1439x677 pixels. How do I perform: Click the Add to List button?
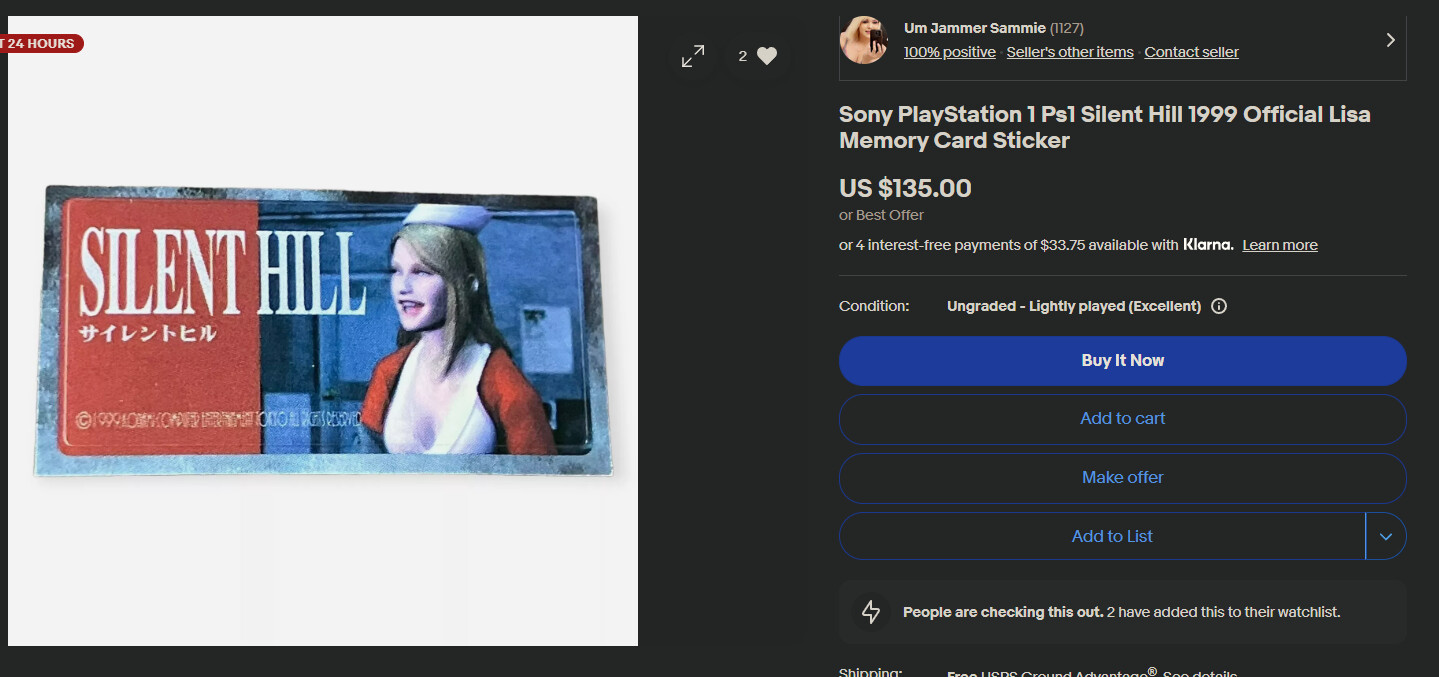(x=1102, y=536)
